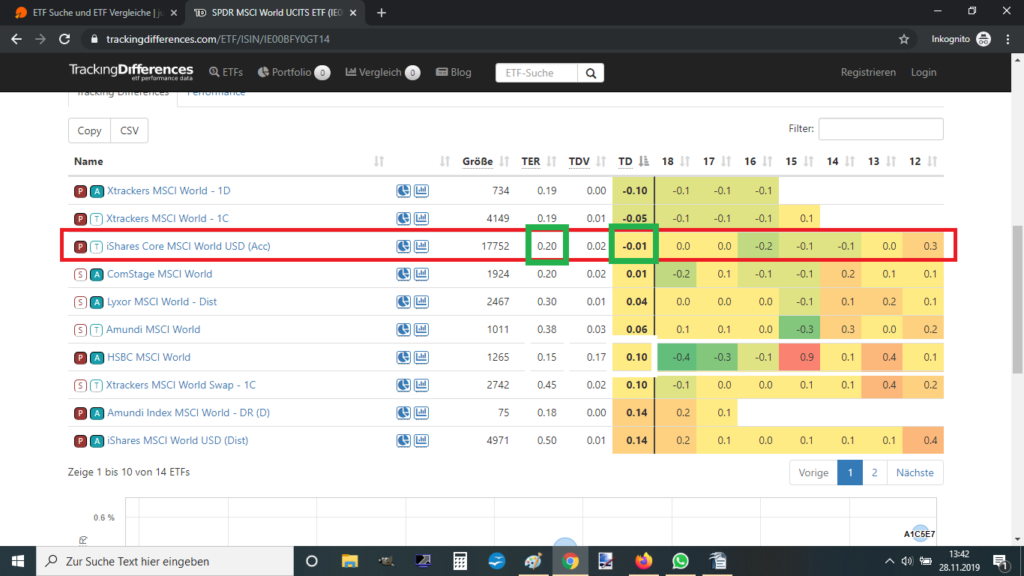
Task: Open Vergleich in navigation bar
Action: click(382, 72)
